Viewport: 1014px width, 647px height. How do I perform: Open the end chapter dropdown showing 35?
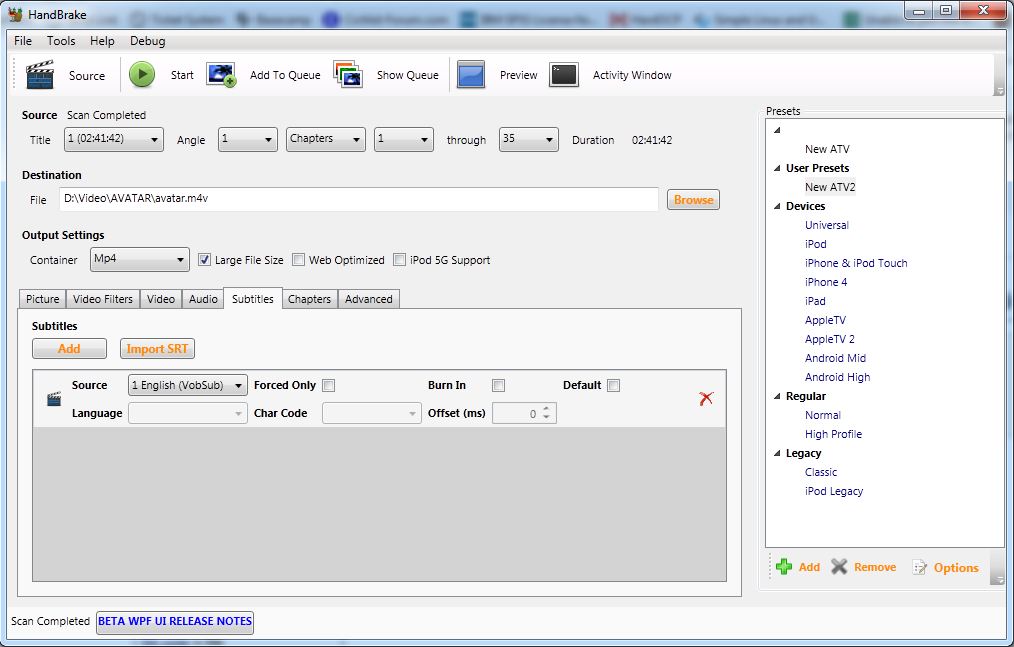(x=528, y=139)
